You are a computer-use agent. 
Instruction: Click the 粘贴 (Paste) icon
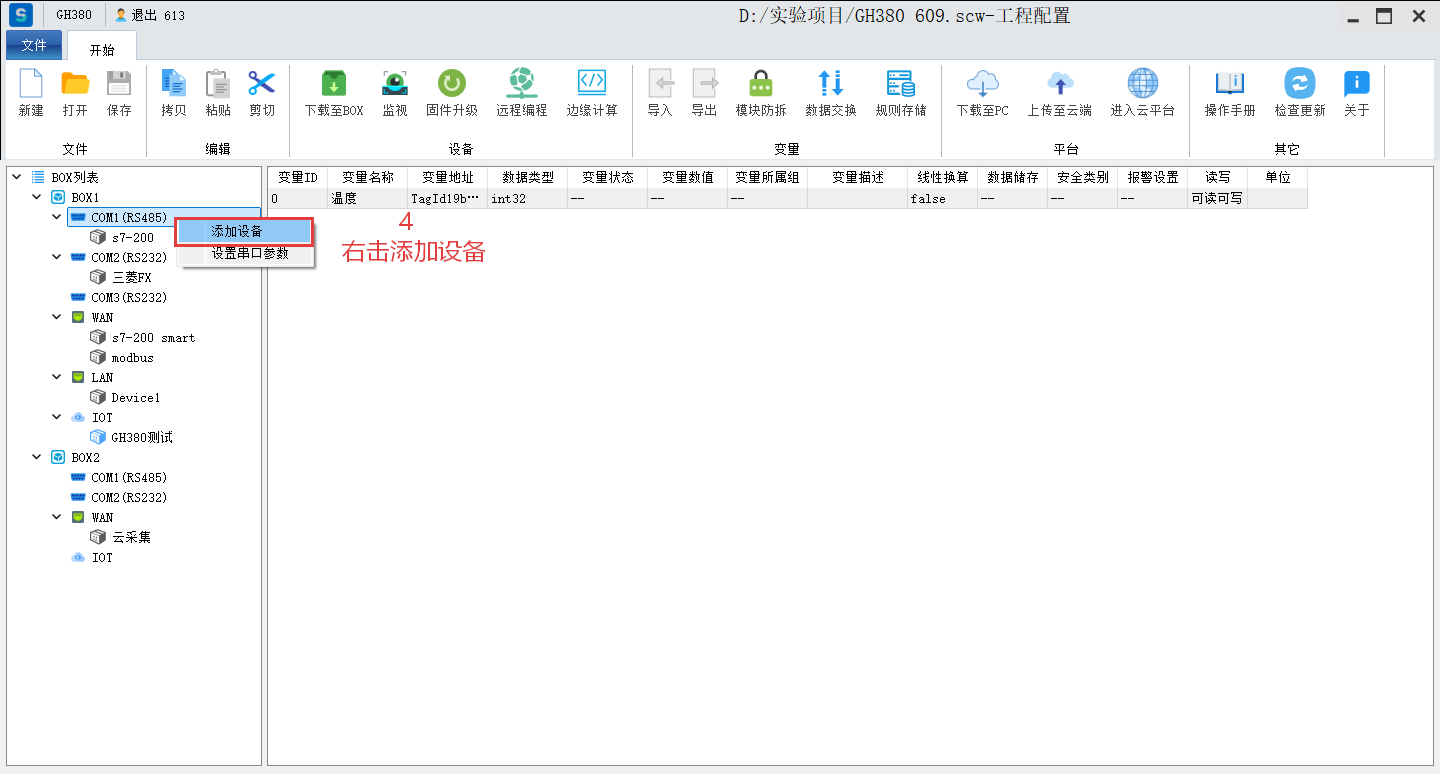(218, 84)
